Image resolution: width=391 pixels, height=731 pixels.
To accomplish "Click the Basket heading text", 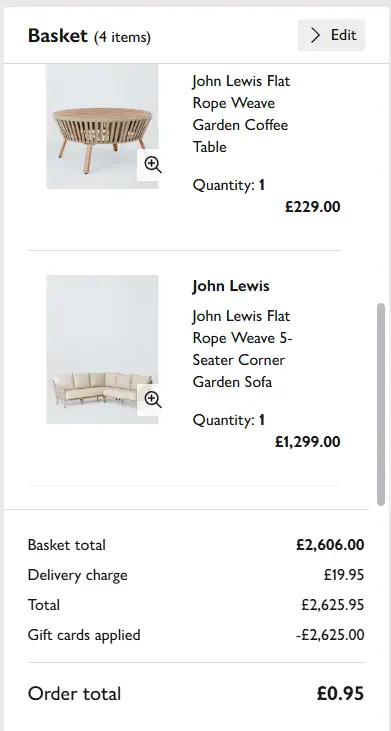I will click(x=58, y=35).
